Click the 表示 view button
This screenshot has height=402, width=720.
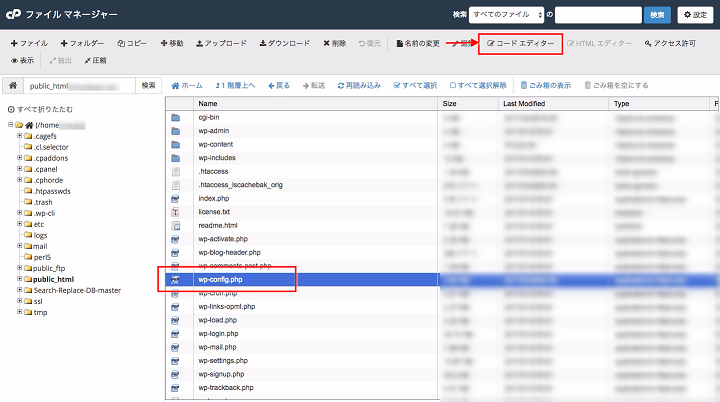pos(22,60)
